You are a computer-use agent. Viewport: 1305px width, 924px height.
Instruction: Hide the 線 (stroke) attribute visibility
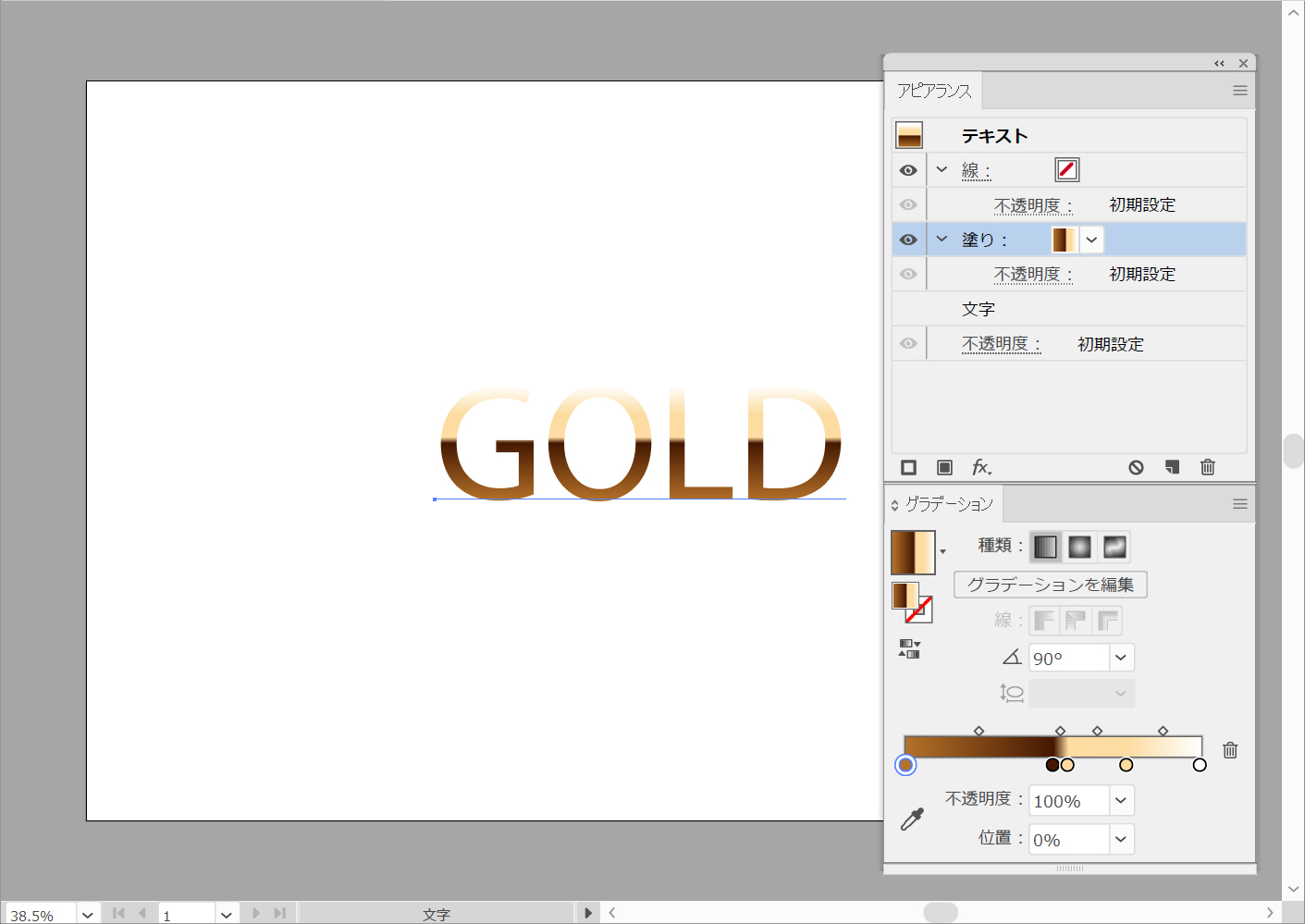(908, 170)
